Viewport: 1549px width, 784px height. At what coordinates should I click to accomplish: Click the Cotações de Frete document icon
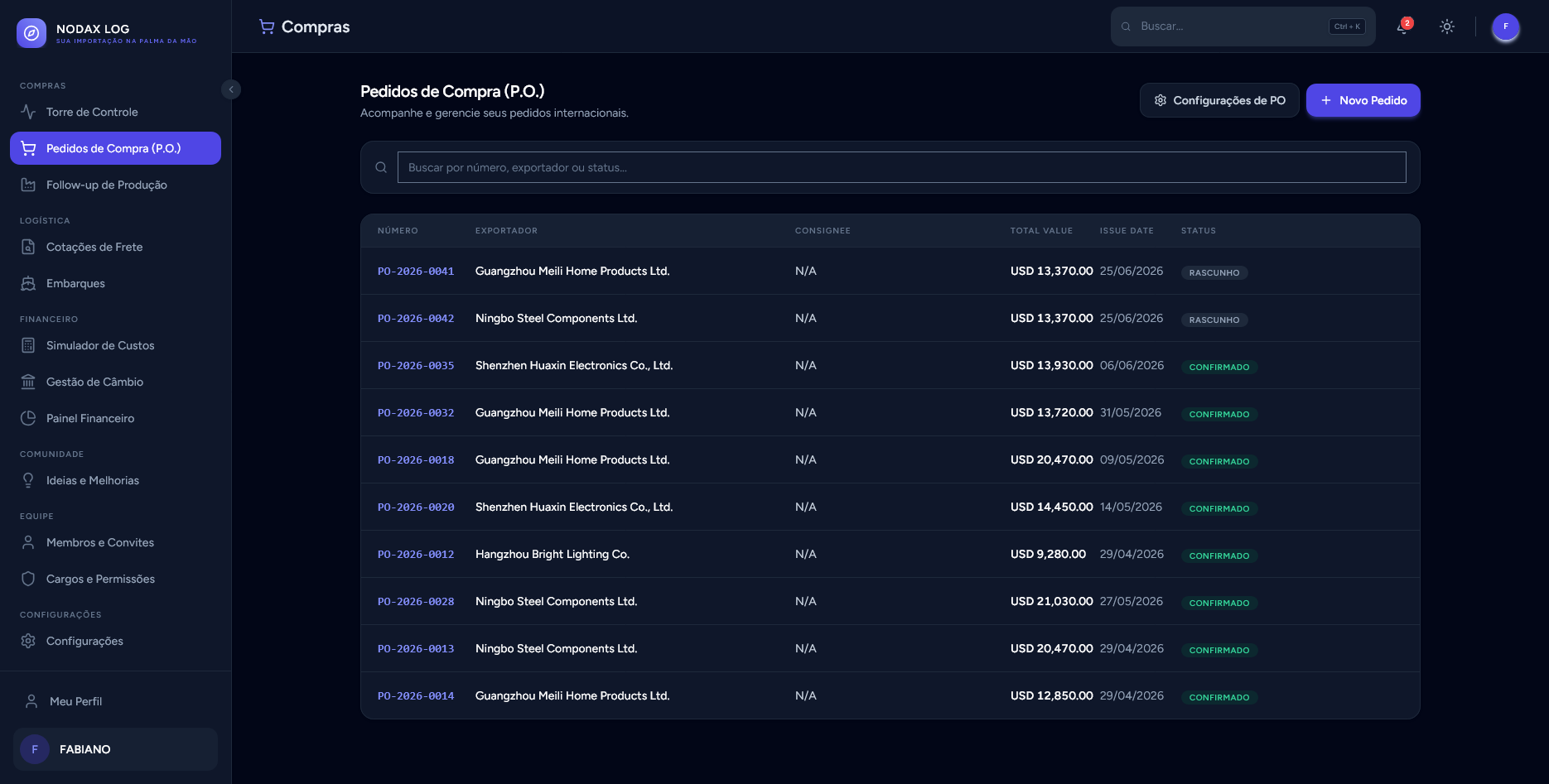(28, 247)
